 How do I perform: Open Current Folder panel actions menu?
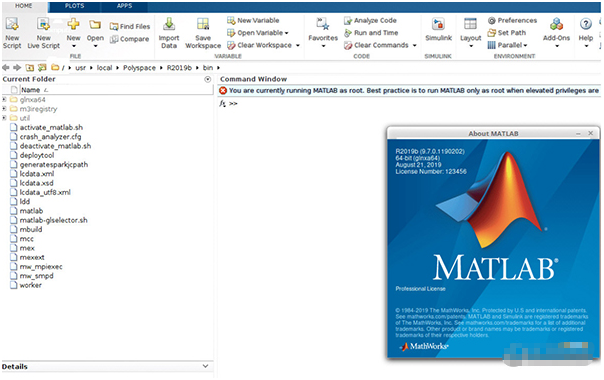coord(208,79)
